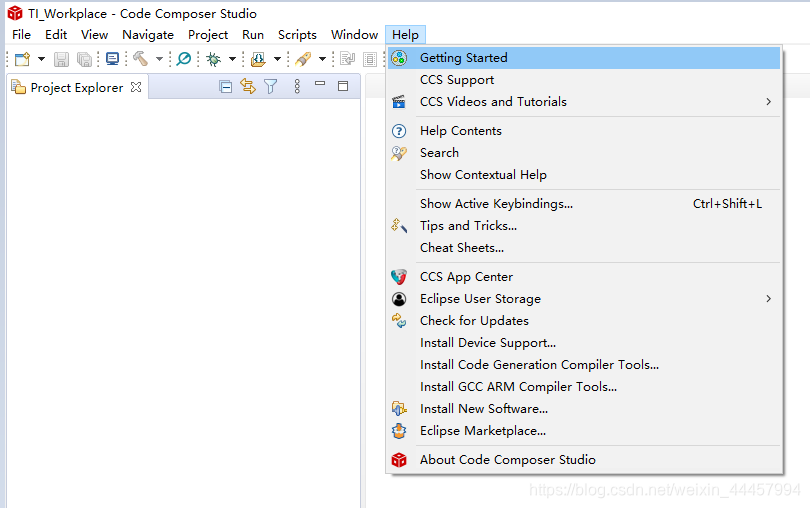Close the open Help menu
The width and height of the screenshot is (810, 508).
tap(406, 35)
